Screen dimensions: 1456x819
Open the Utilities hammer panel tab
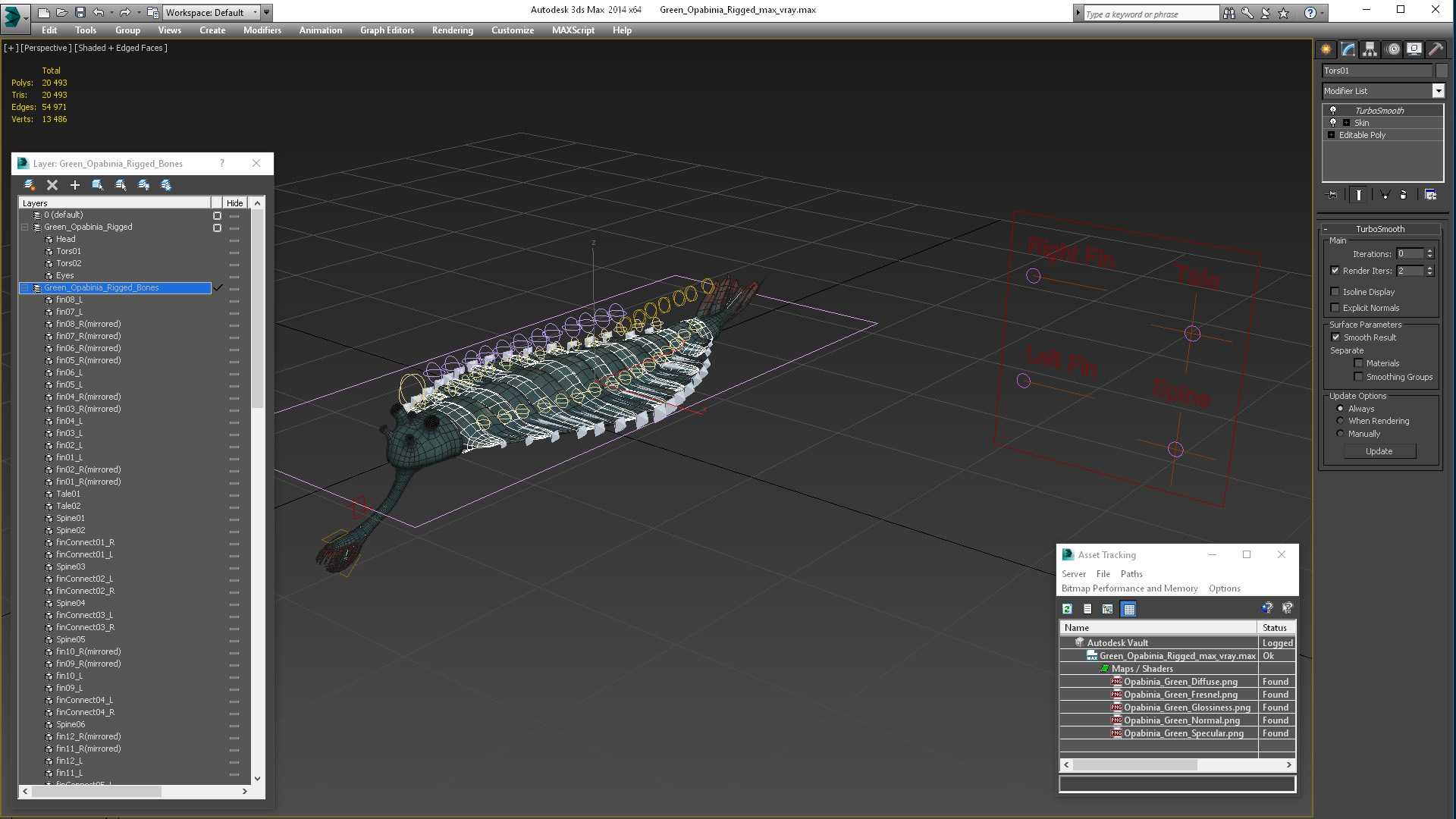(1436, 49)
